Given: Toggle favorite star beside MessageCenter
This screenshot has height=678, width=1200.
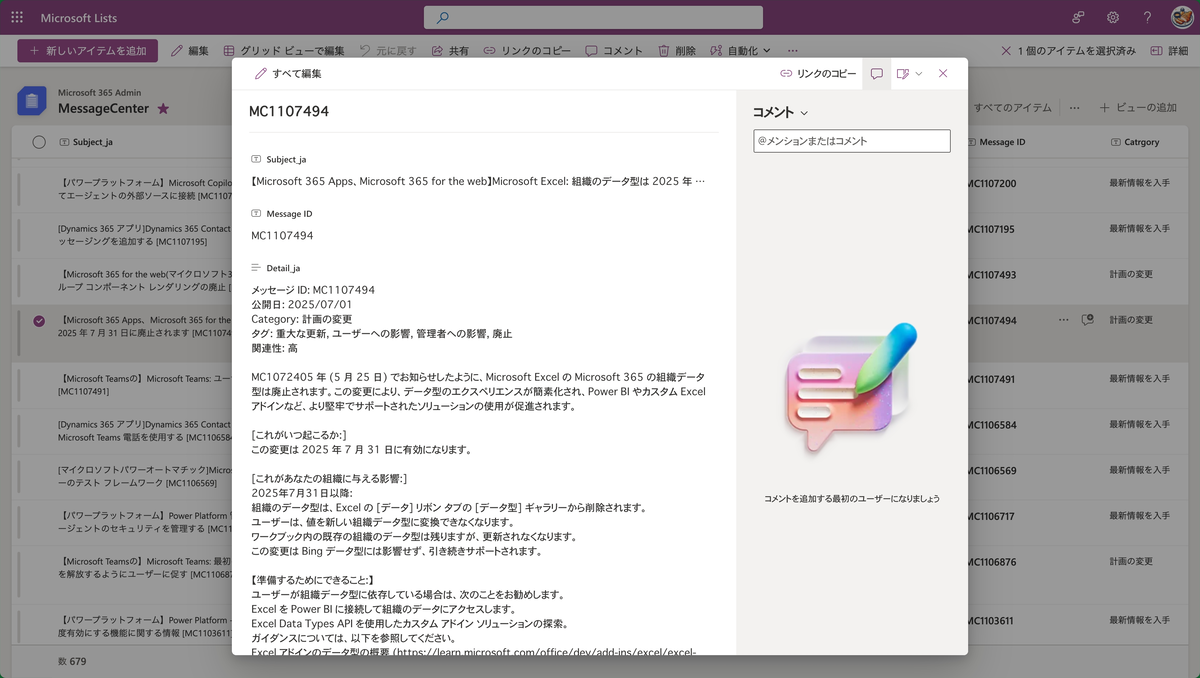Looking at the screenshot, I should [163, 108].
